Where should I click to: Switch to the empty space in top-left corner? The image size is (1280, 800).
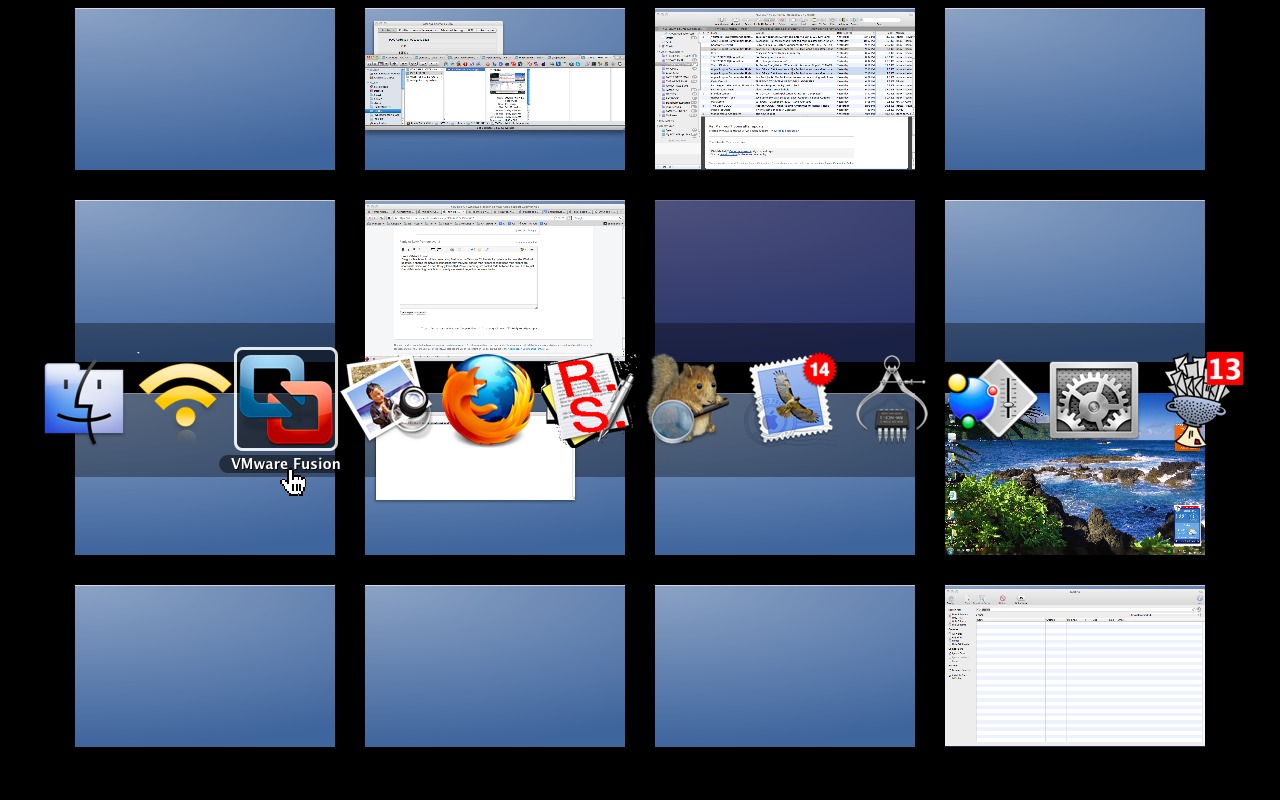click(x=205, y=89)
